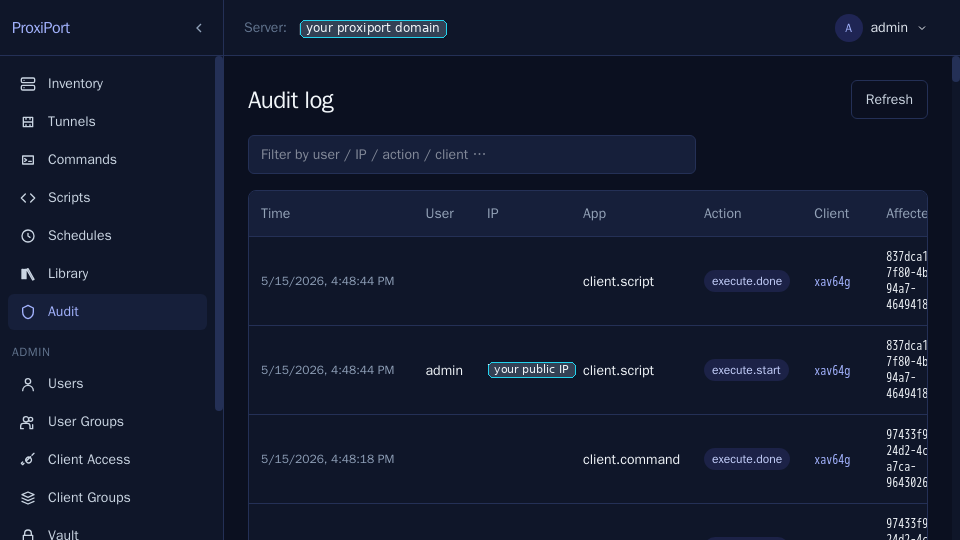Click the Action column header
Image resolution: width=960 pixels, height=540 pixels.
tap(722, 214)
